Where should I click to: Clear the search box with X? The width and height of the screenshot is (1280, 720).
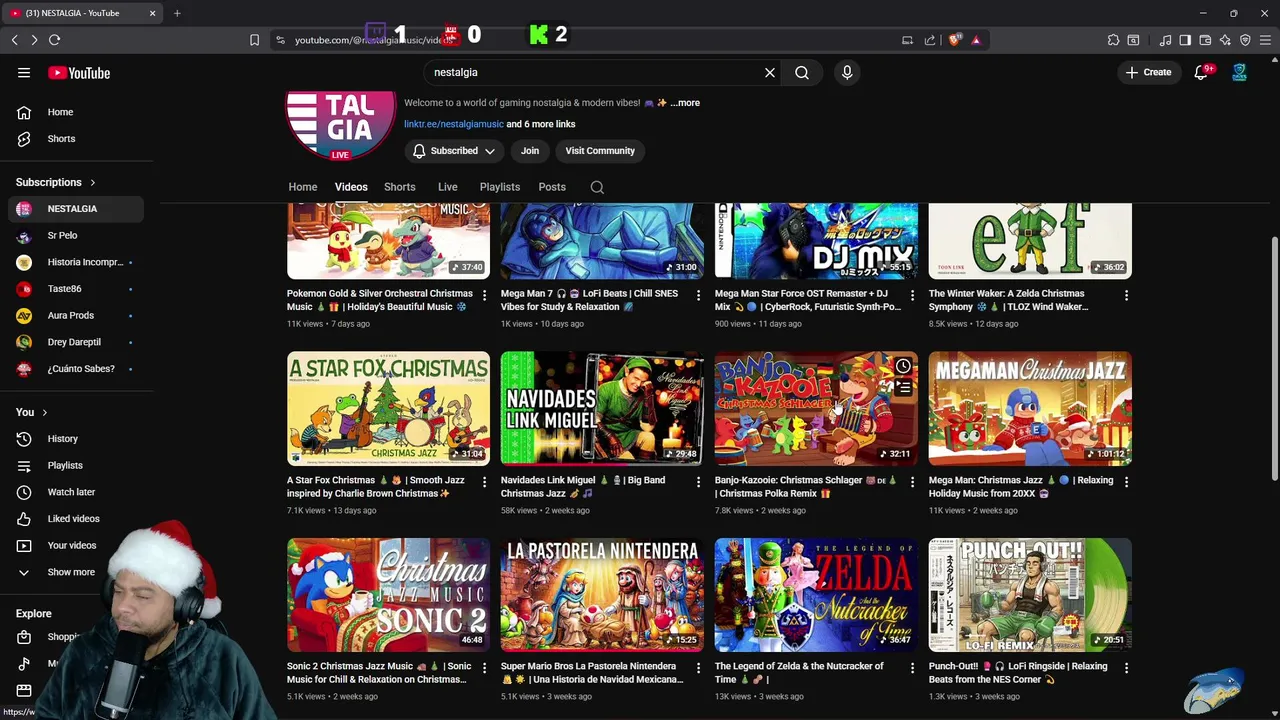[x=770, y=73]
